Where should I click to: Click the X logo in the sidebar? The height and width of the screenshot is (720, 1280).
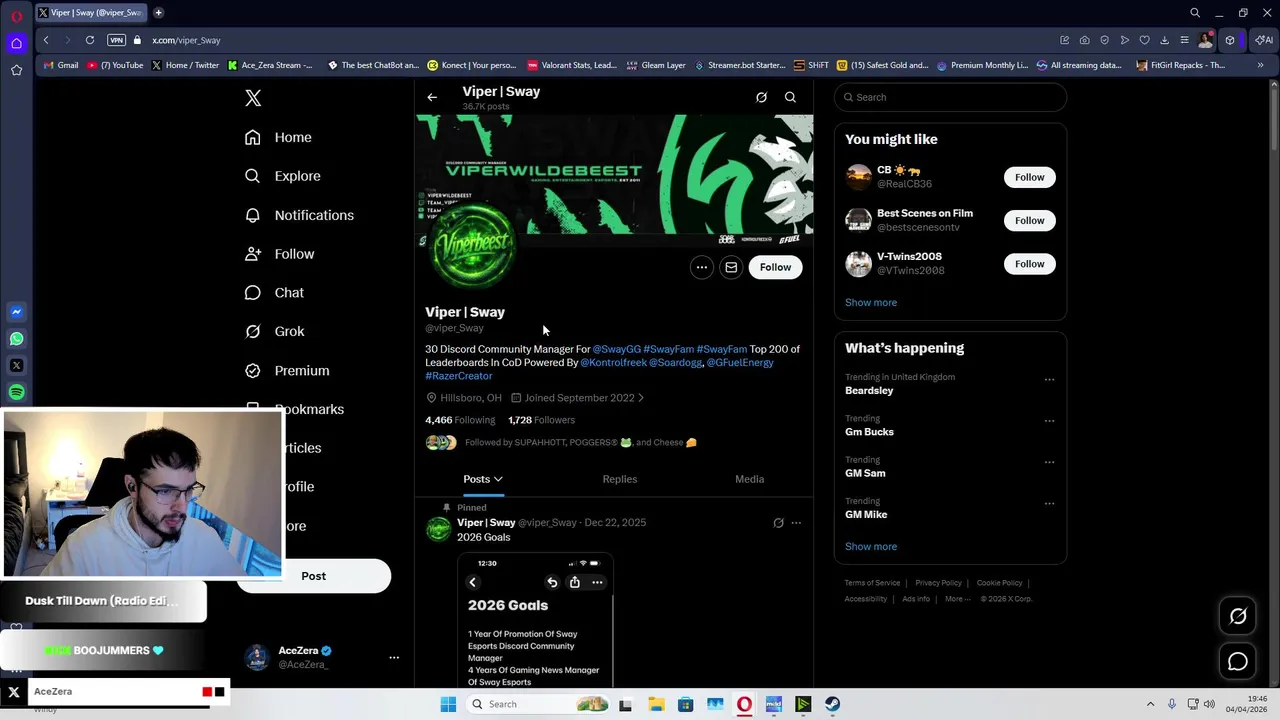(x=253, y=98)
